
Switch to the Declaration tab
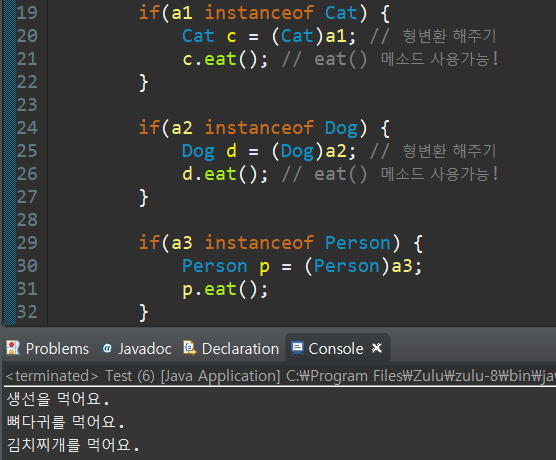click(x=231, y=349)
